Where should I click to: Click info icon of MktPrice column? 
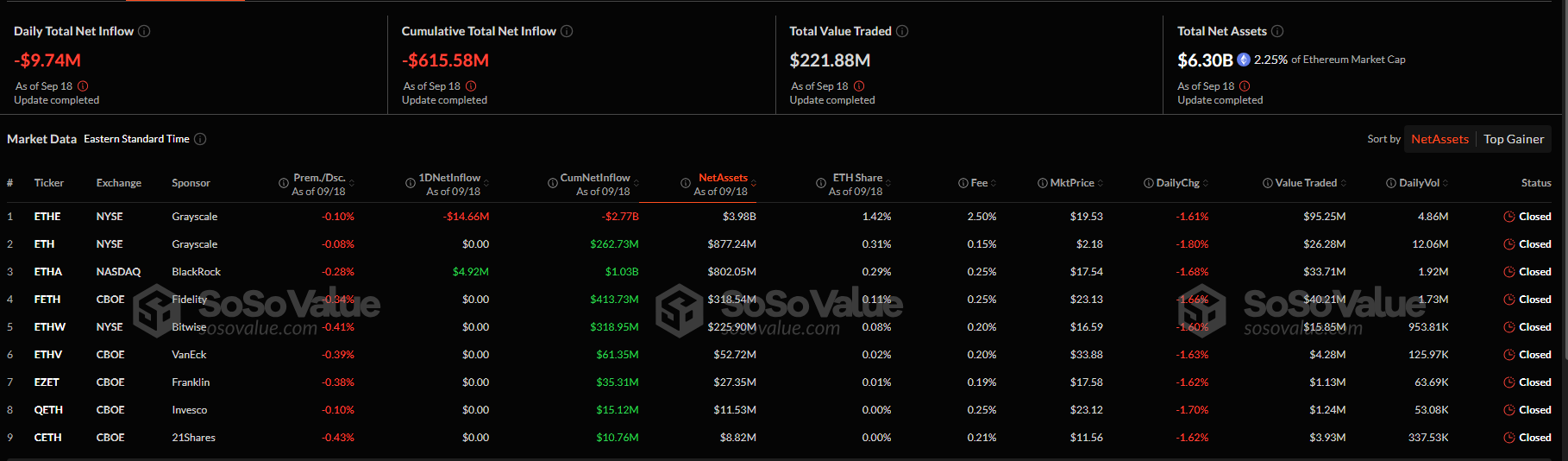(1043, 183)
